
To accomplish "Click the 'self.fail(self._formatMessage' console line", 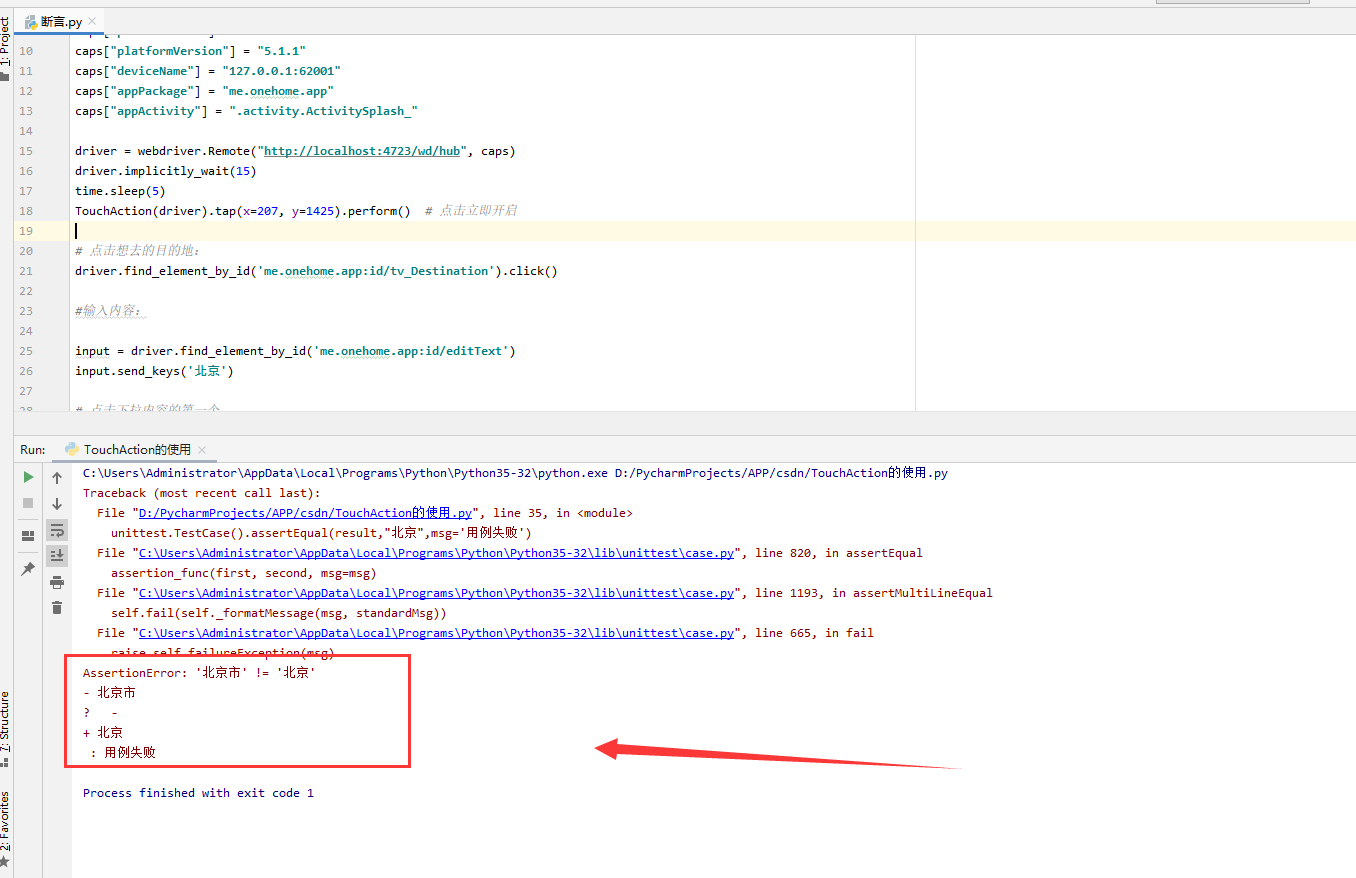I will click(279, 613).
